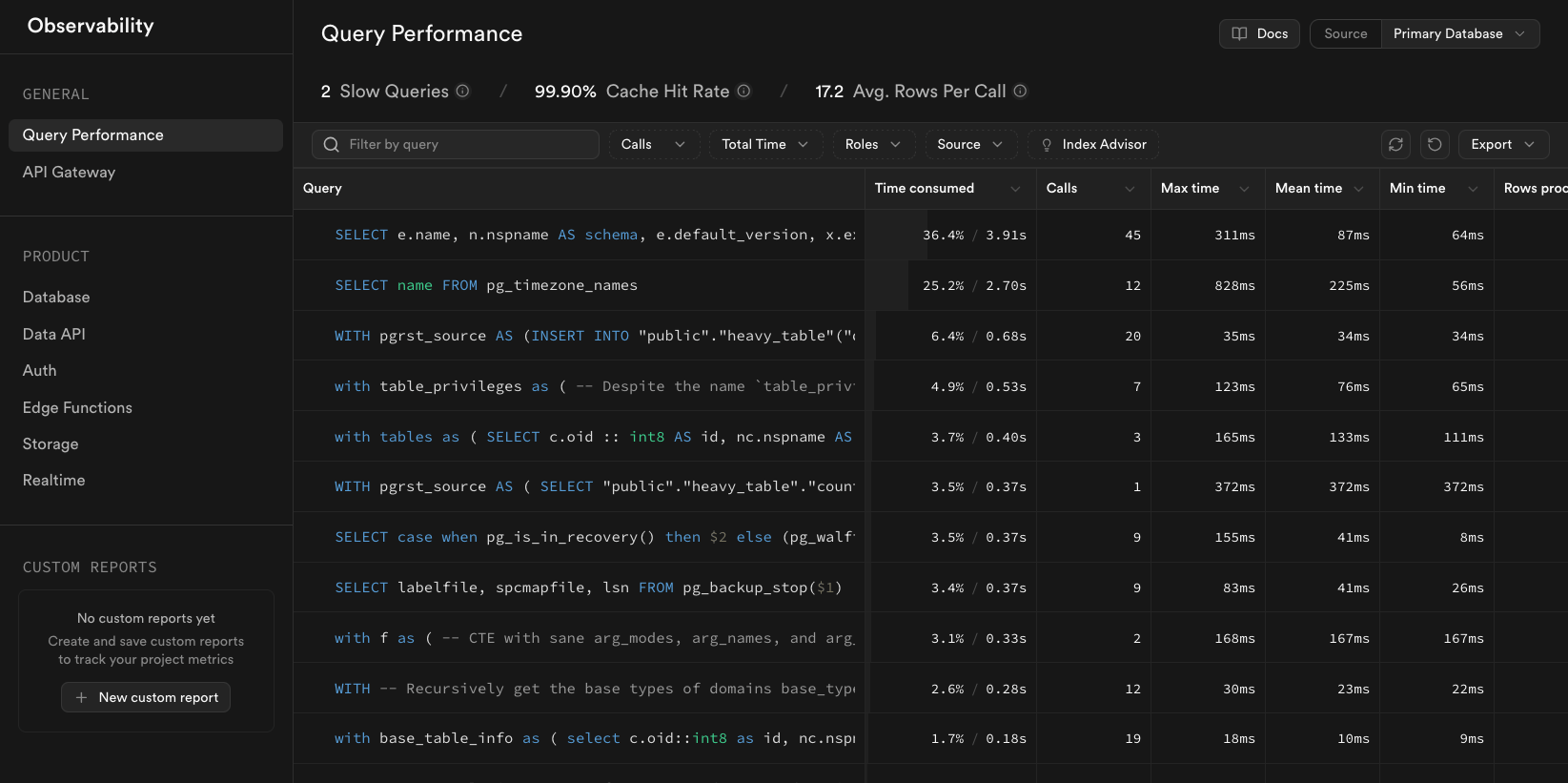
Task: Click the 45 calls value
Action: coord(1132,235)
